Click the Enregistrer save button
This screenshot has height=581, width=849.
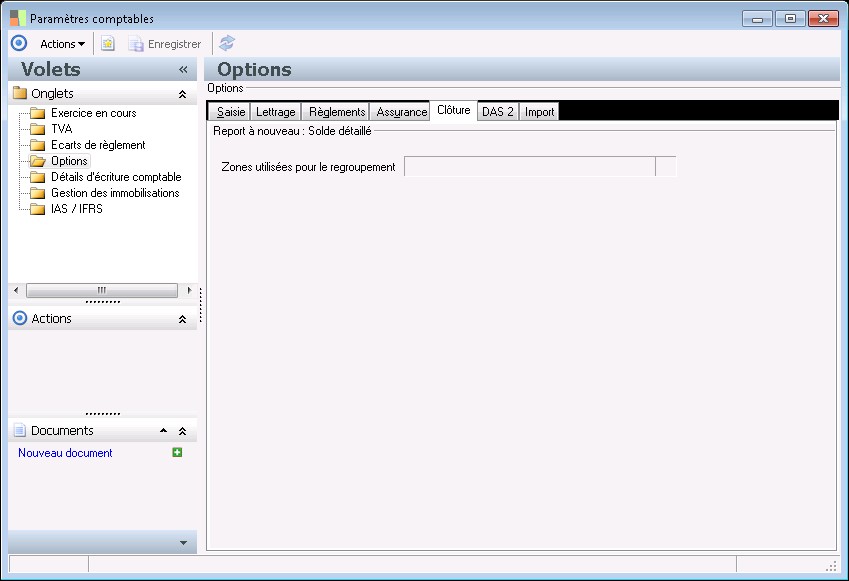click(x=165, y=44)
